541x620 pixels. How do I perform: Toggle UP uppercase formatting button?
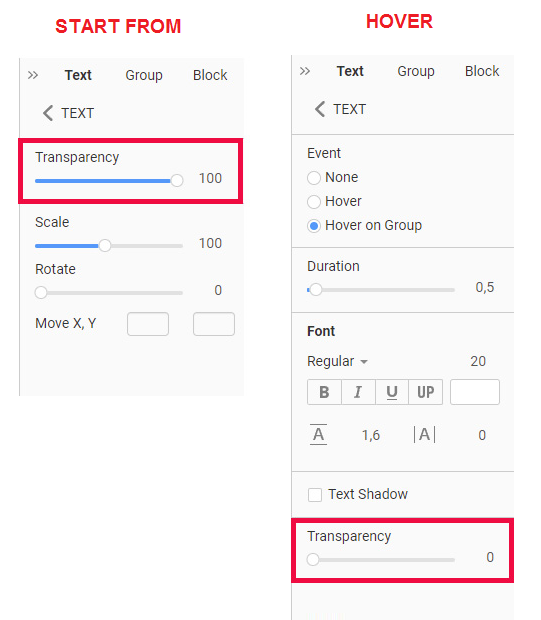pos(426,392)
